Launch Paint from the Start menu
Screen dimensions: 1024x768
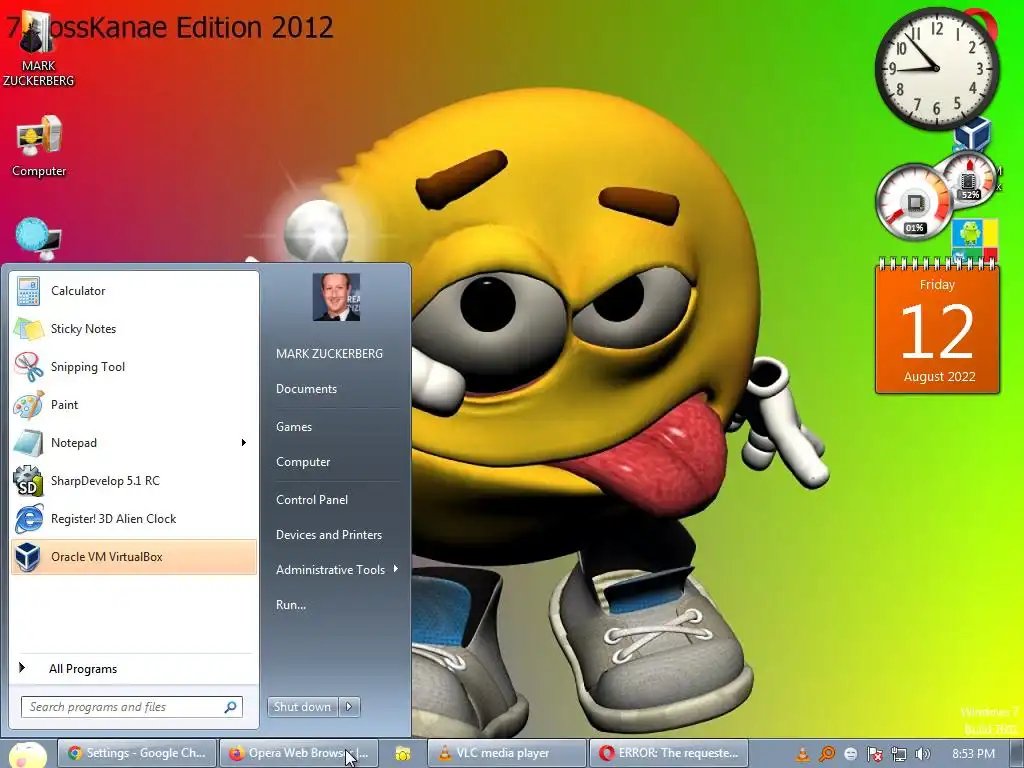click(134, 404)
